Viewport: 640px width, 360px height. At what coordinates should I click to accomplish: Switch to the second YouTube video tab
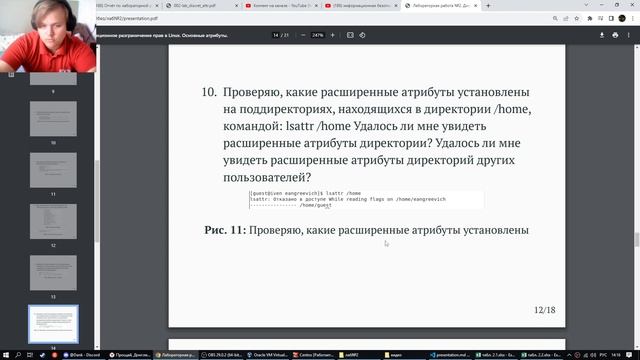coord(360,6)
